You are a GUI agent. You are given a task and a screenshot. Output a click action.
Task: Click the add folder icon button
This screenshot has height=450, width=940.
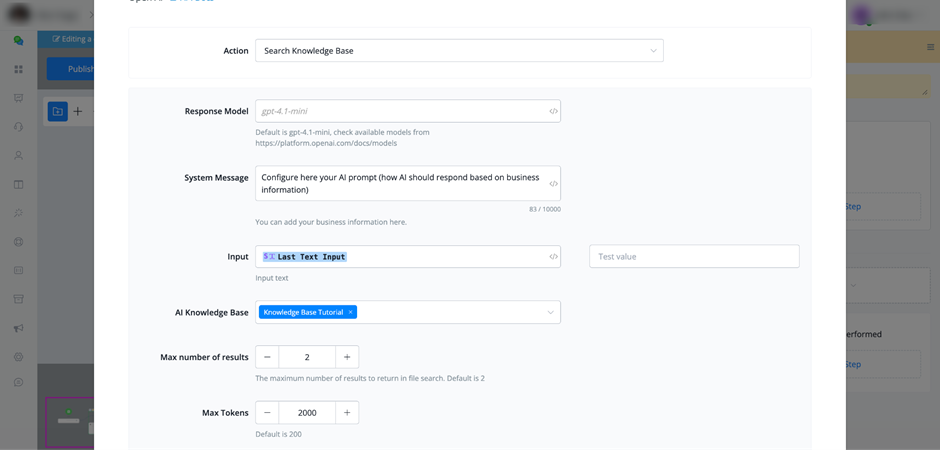point(57,111)
